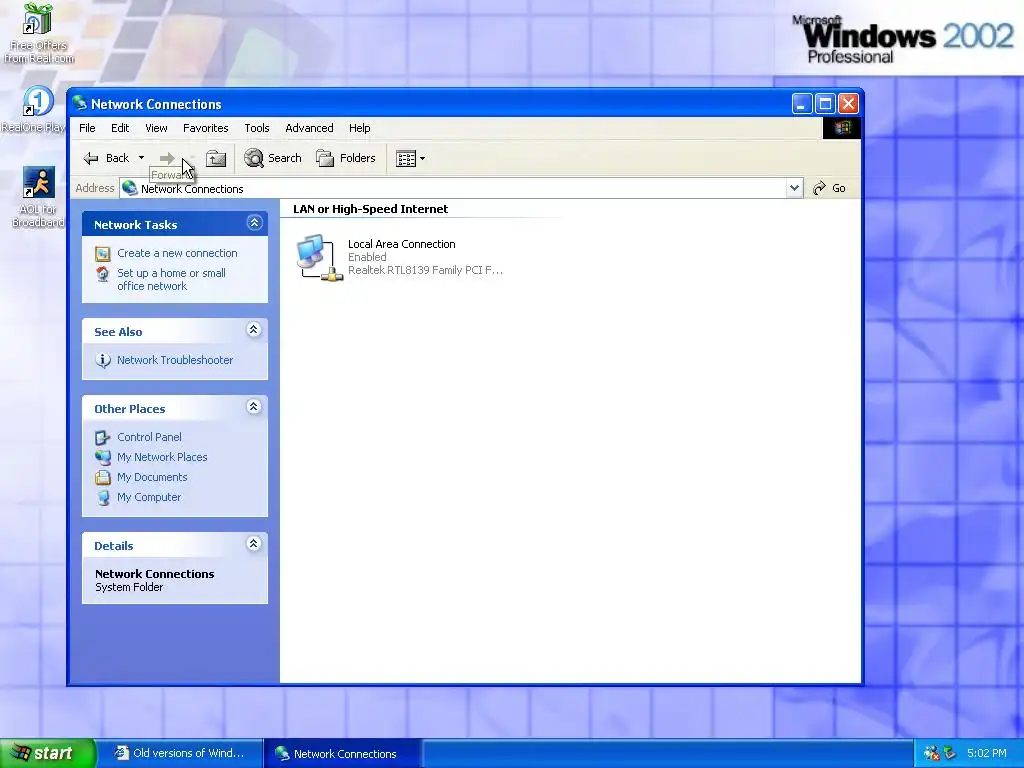Viewport: 1024px width, 768px height.
Task: Open the View menu
Action: pos(156,128)
